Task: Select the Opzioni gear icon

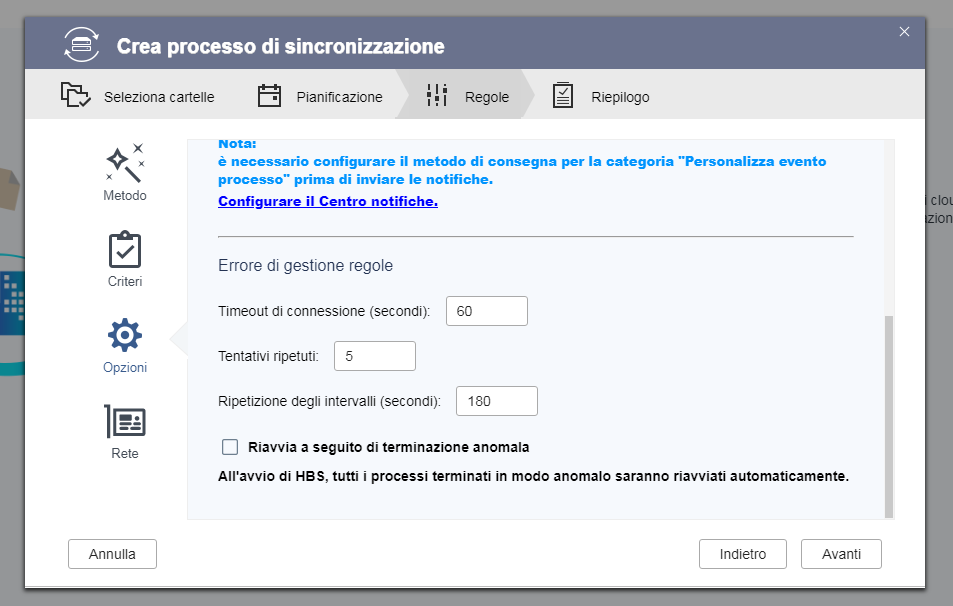Action: coord(125,336)
